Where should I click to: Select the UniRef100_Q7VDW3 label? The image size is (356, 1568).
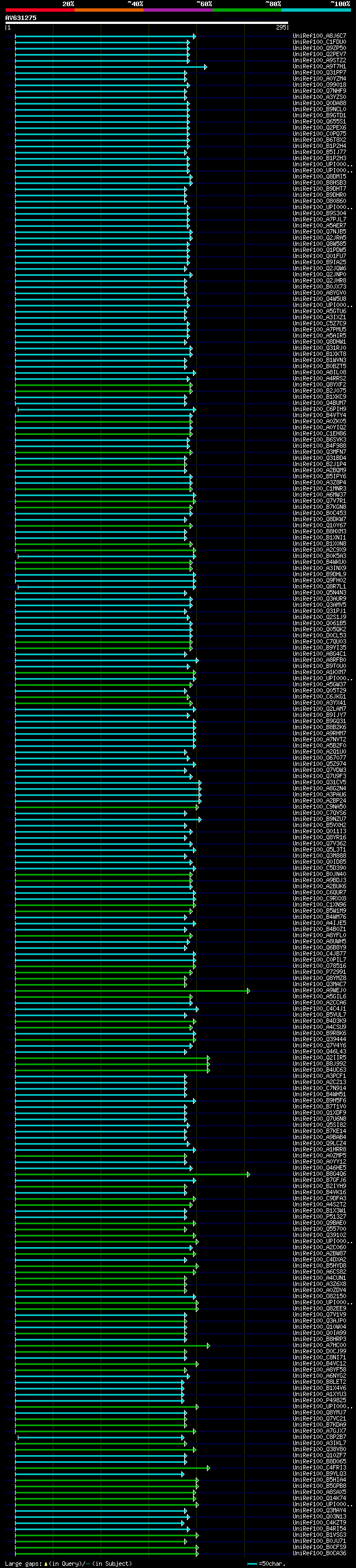319,770
